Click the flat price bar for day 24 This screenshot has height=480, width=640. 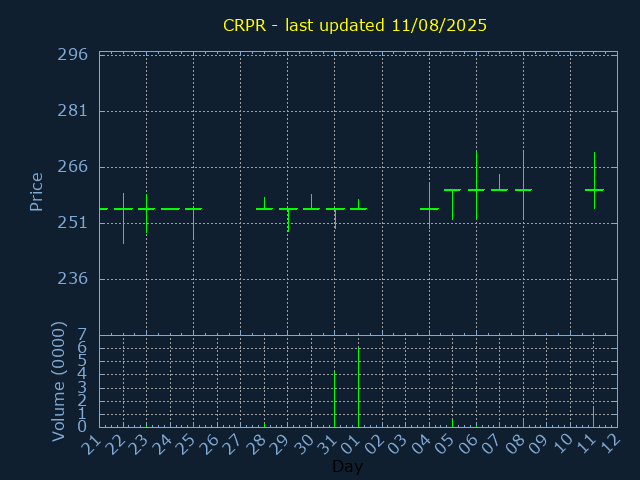170,209
